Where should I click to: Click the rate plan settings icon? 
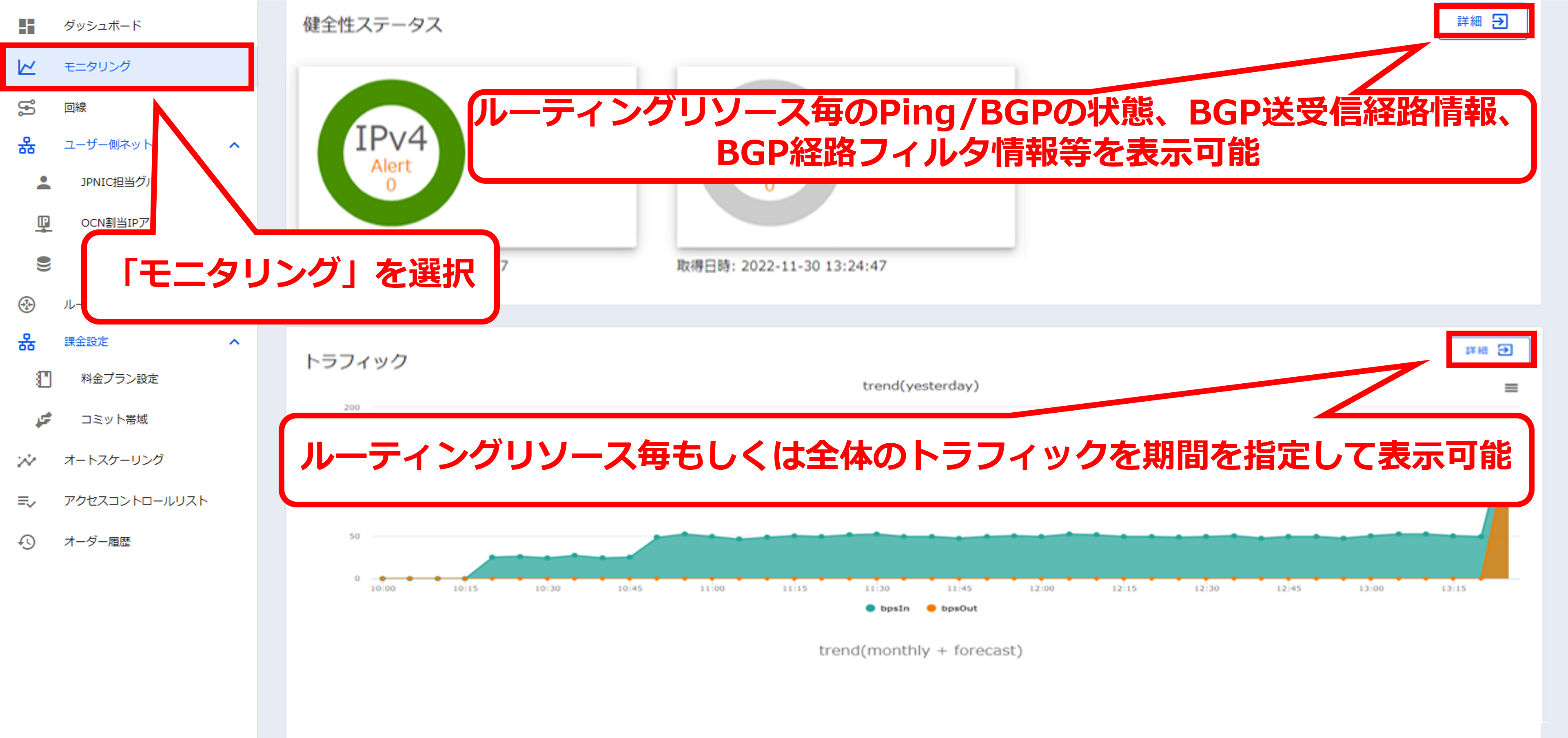(43, 379)
